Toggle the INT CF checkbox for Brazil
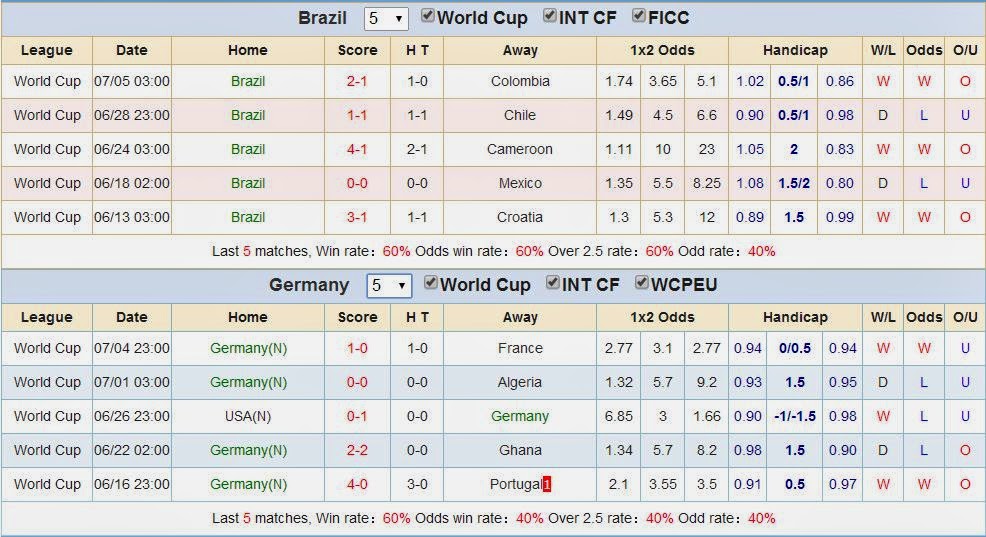This screenshot has width=986, height=537. (550, 16)
